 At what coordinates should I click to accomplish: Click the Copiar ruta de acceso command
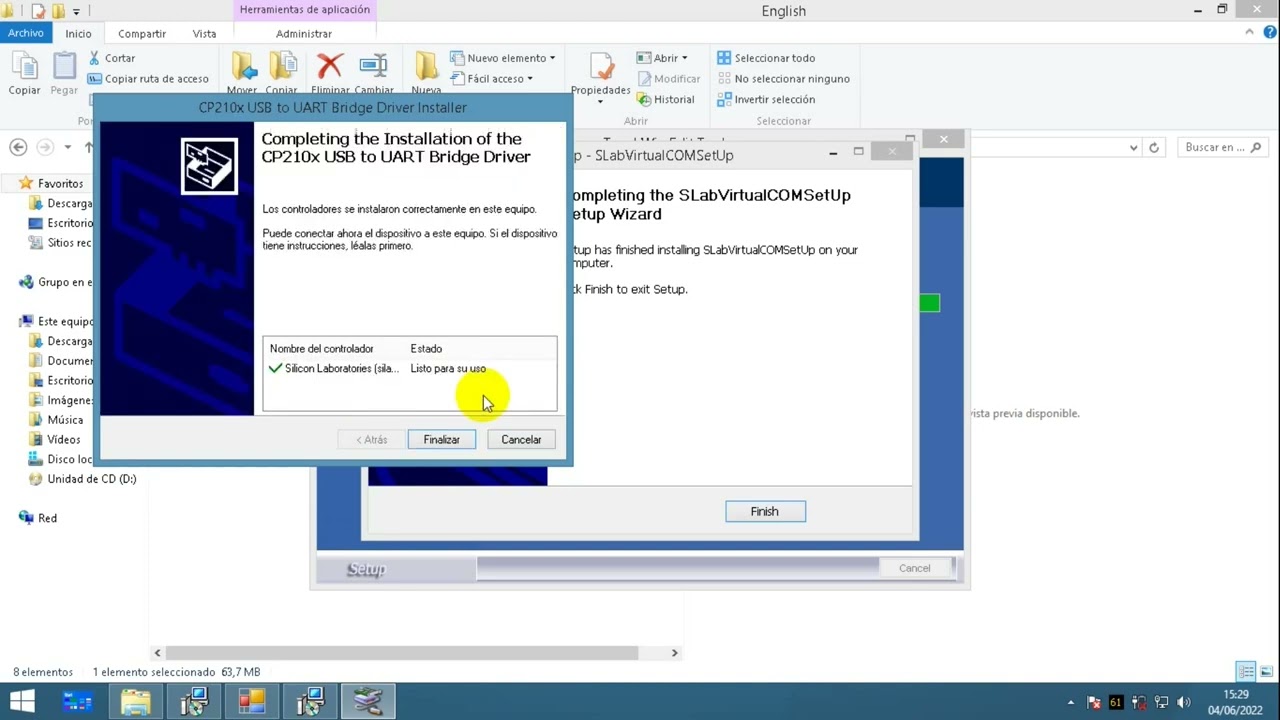click(x=148, y=79)
